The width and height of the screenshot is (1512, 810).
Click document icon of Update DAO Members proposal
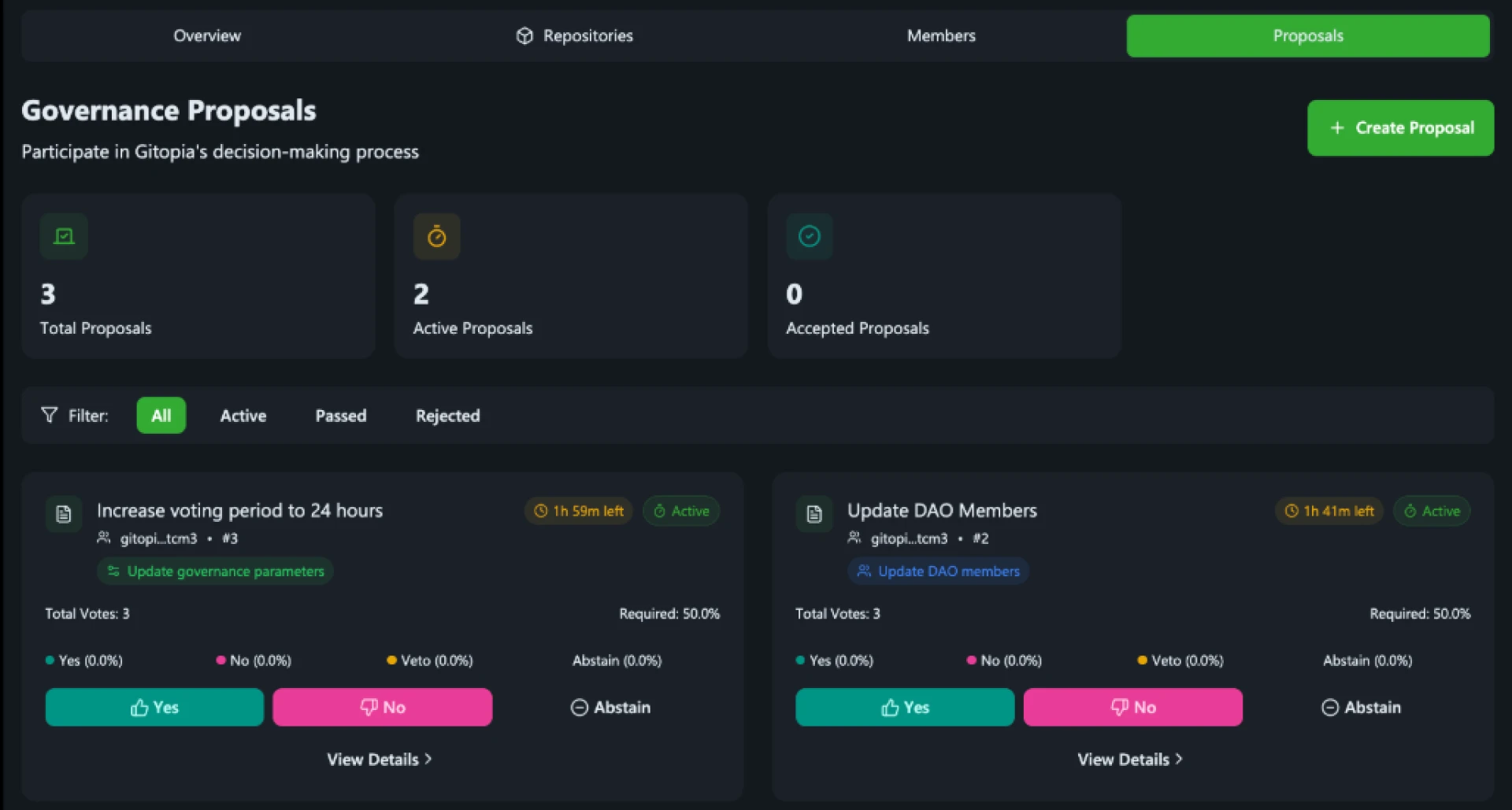[814, 514]
